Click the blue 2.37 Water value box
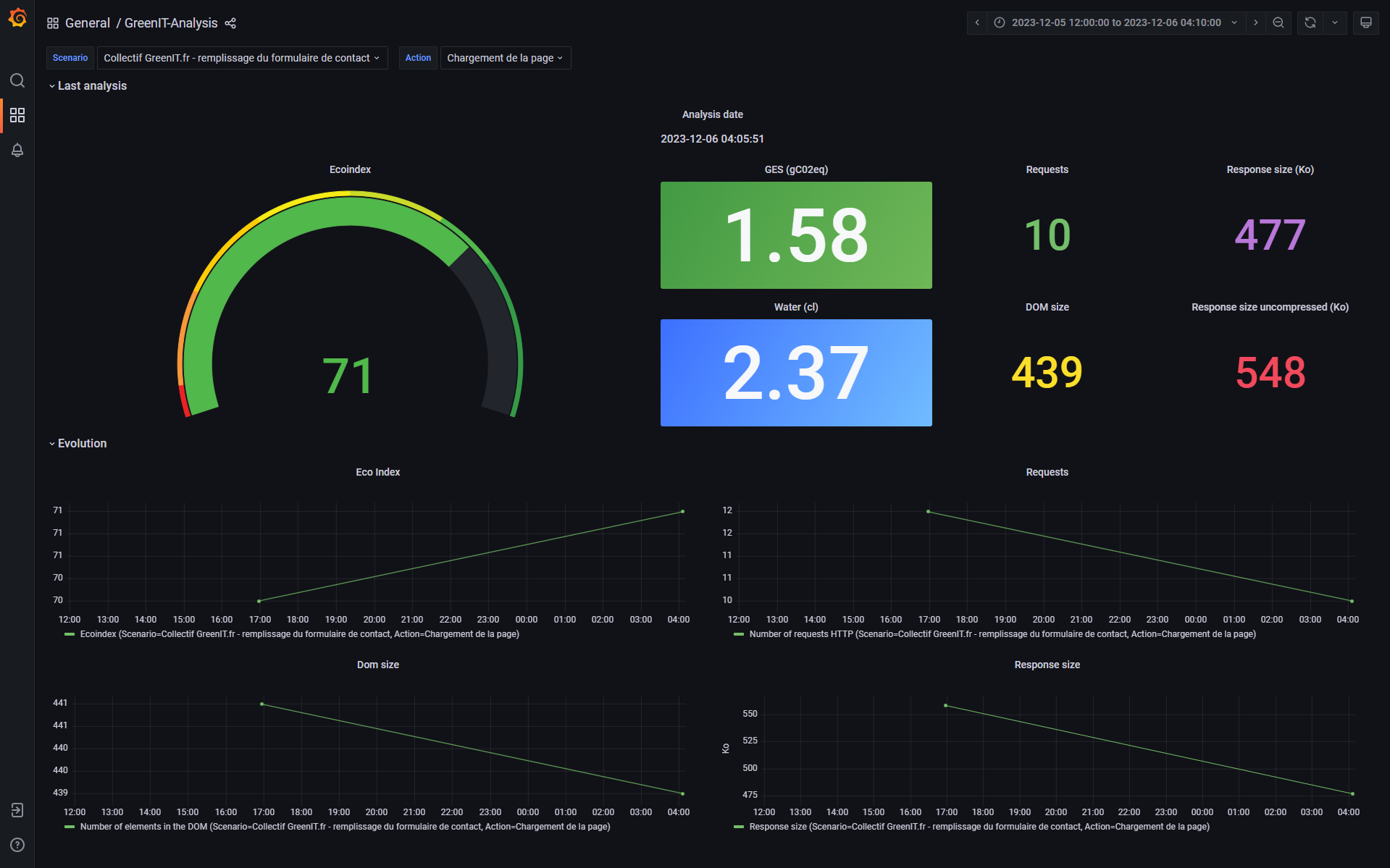 point(796,373)
